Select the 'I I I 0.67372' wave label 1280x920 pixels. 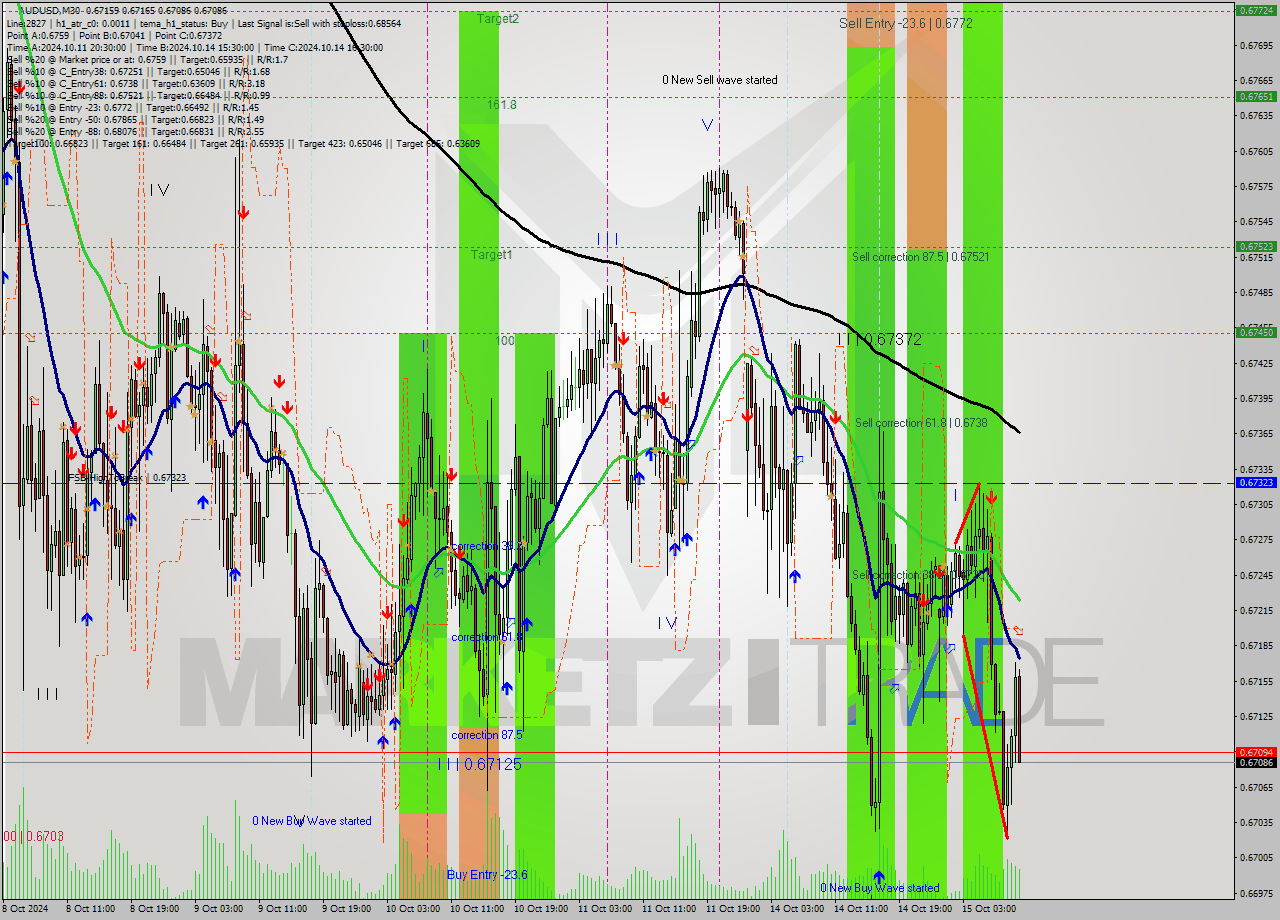click(x=879, y=340)
